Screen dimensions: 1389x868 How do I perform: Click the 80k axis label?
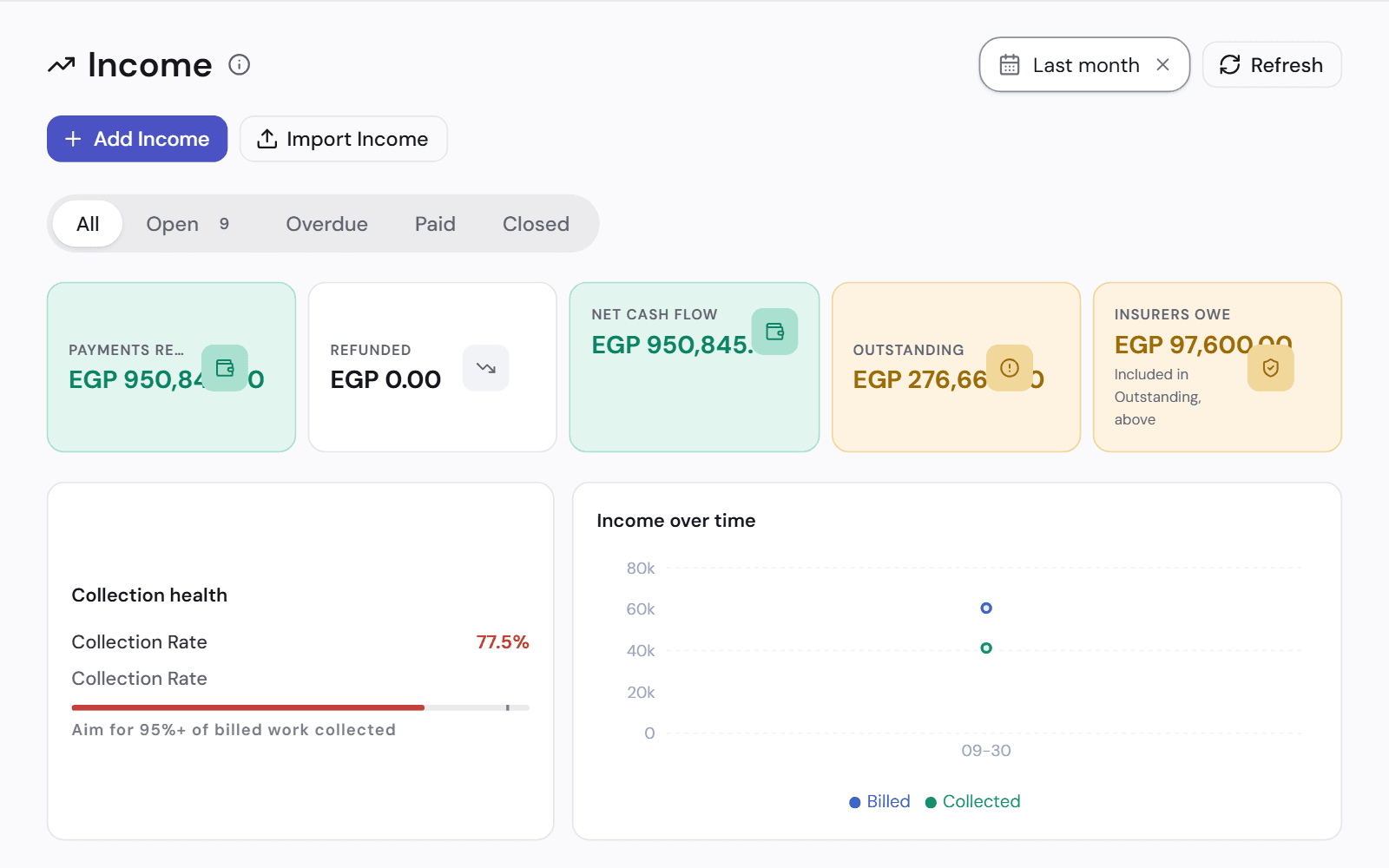coord(641,569)
